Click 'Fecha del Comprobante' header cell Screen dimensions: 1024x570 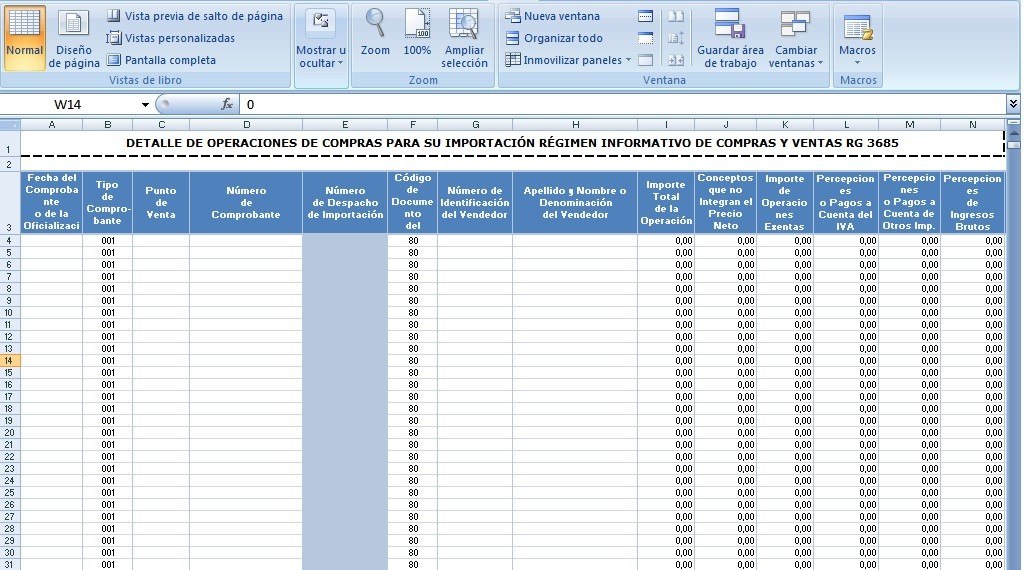(x=52, y=202)
